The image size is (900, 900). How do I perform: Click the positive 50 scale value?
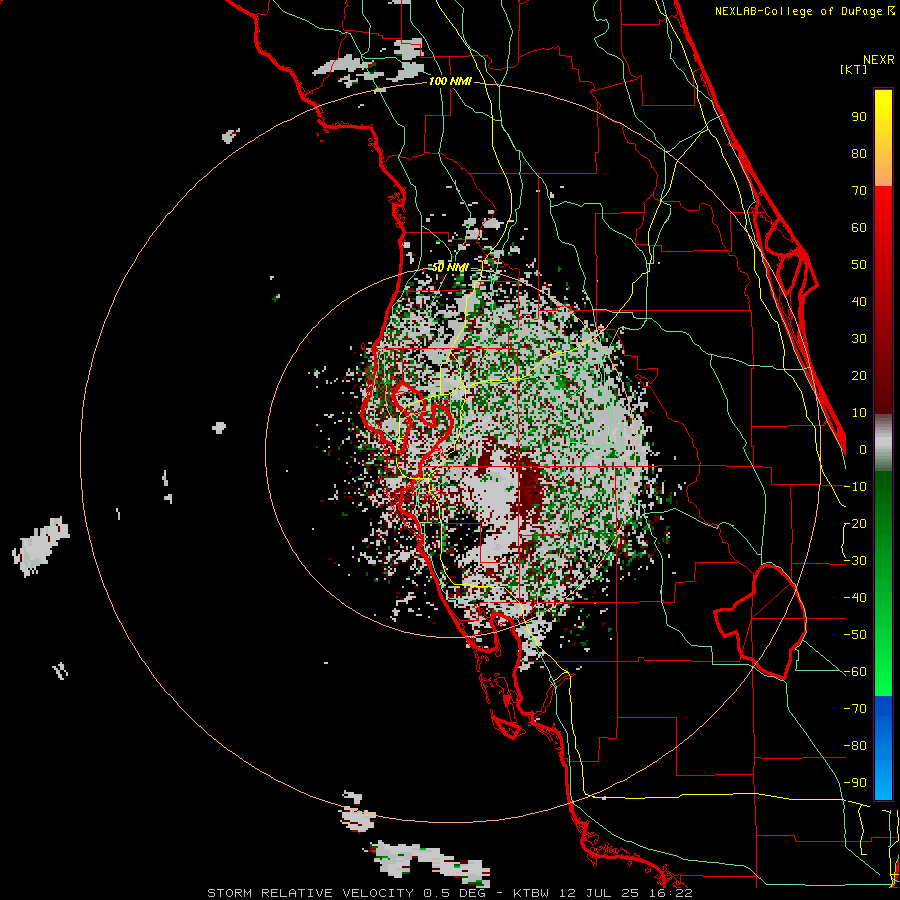point(859,265)
